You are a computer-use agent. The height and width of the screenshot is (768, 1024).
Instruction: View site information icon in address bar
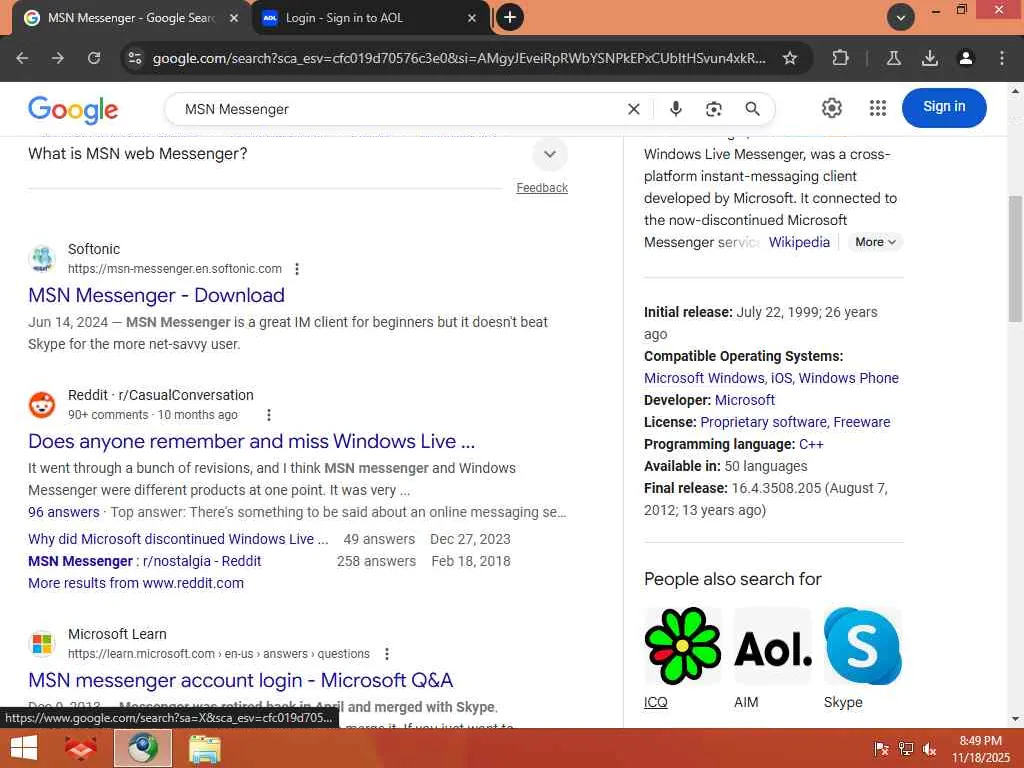[x=135, y=58]
